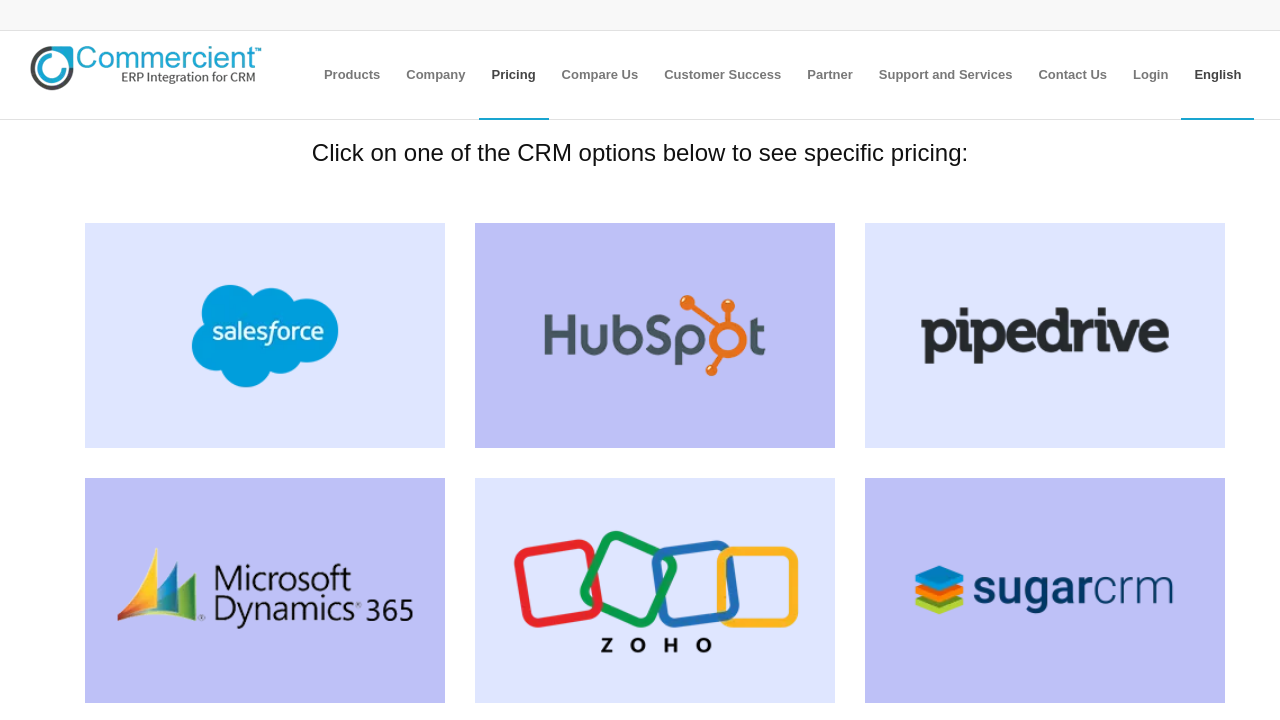Image resolution: width=1280 pixels, height=720 pixels.
Task: Click the Commercient logo
Action: tap(145, 66)
